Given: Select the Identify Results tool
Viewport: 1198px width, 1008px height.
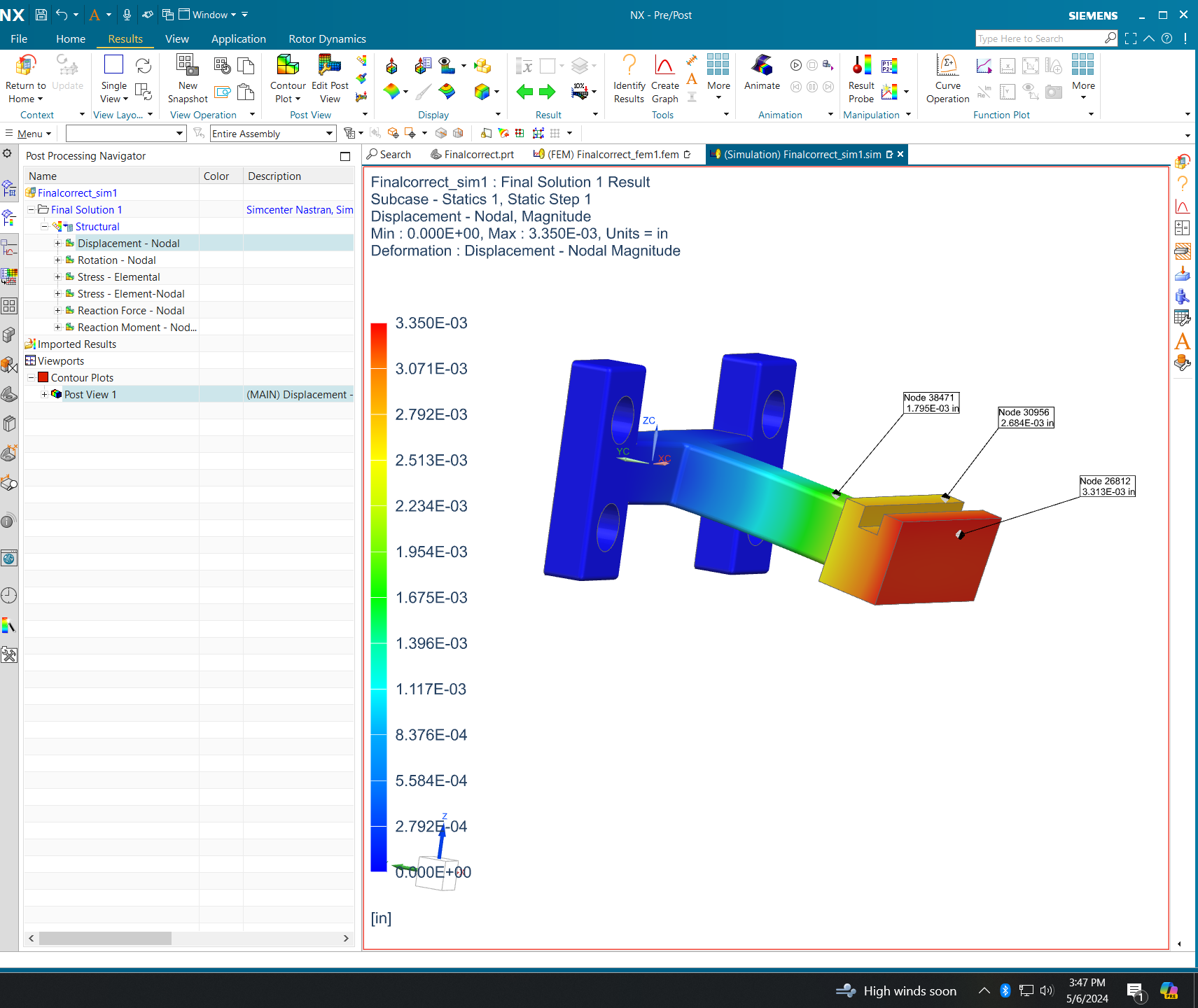Looking at the screenshot, I should 628,77.
